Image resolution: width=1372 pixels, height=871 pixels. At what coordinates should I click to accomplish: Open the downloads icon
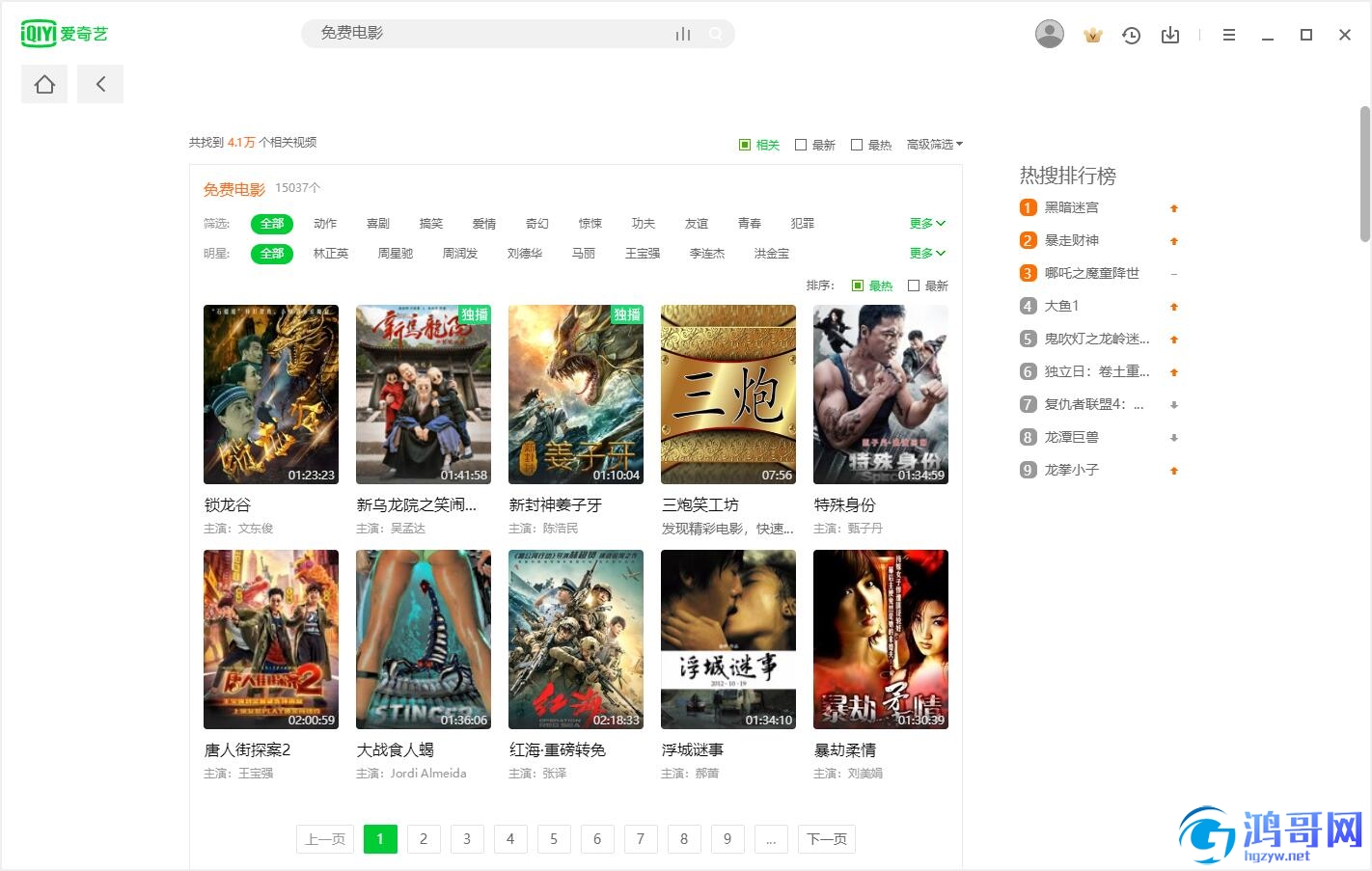[x=1170, y=35]
